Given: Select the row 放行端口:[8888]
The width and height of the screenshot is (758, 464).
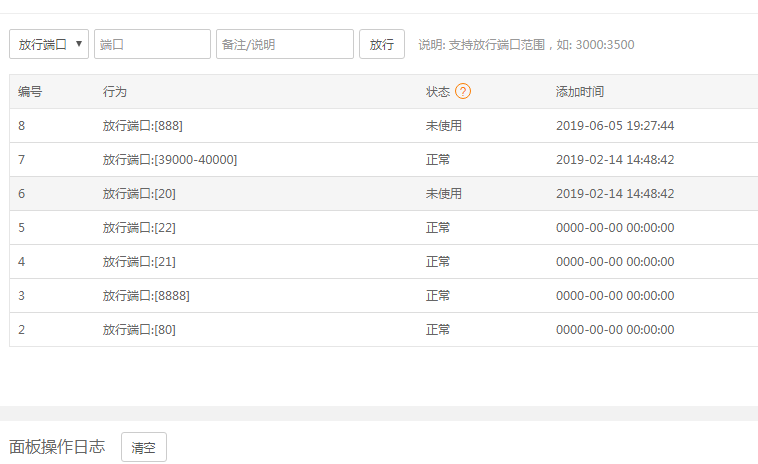Looking at the screenshot, I should pyautogui.click(x=384, y=295).
